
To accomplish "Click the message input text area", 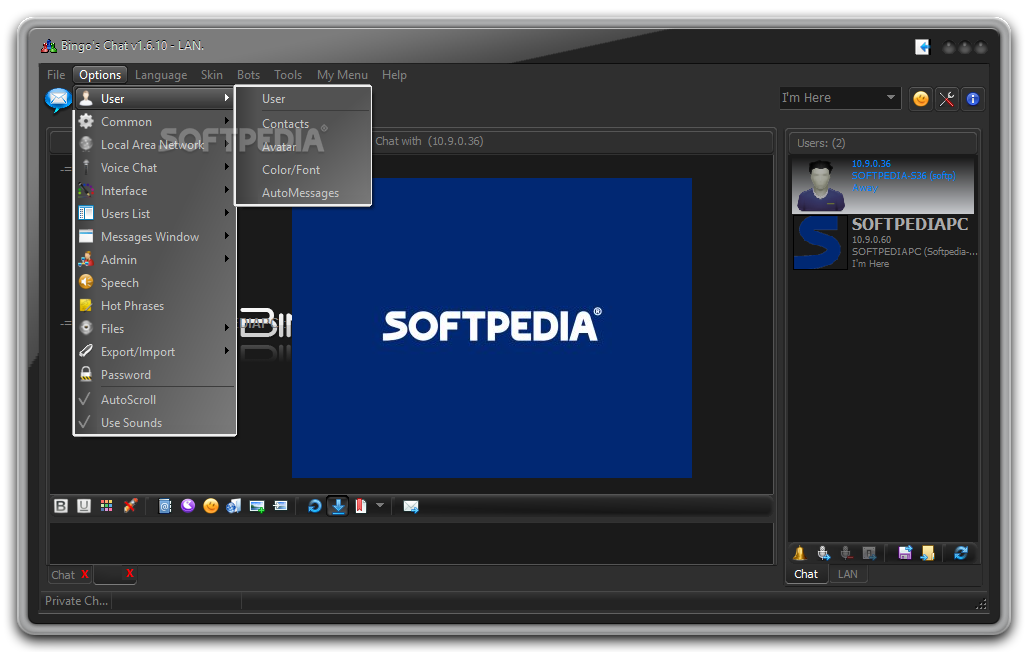I will point(411,542).
